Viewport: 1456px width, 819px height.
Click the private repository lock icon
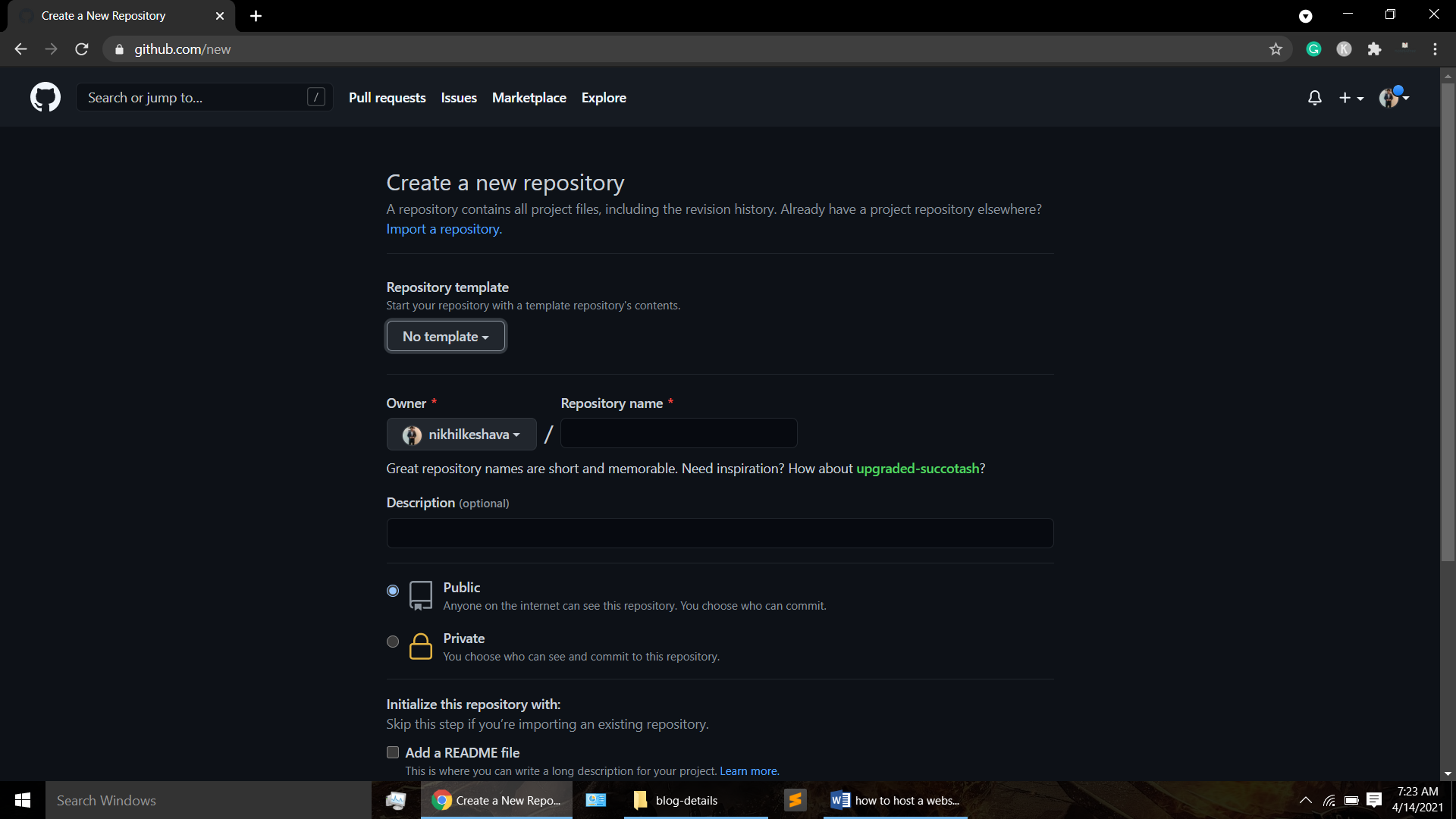pos(421,646)
